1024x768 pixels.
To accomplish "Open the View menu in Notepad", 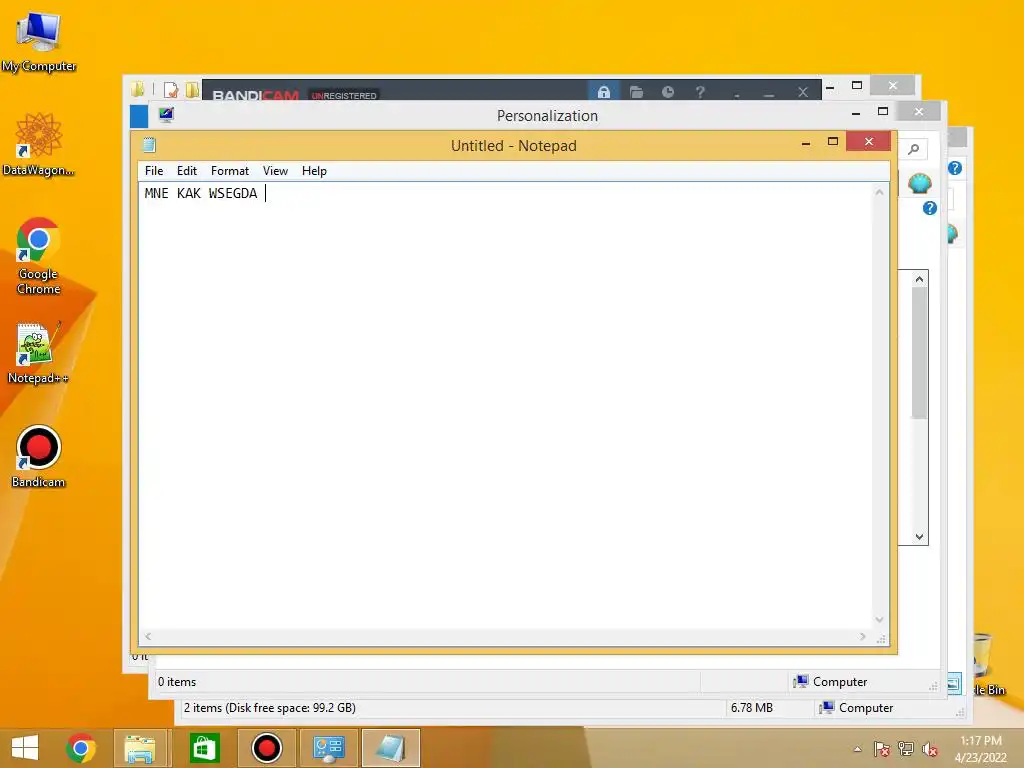I will [276, 171].
